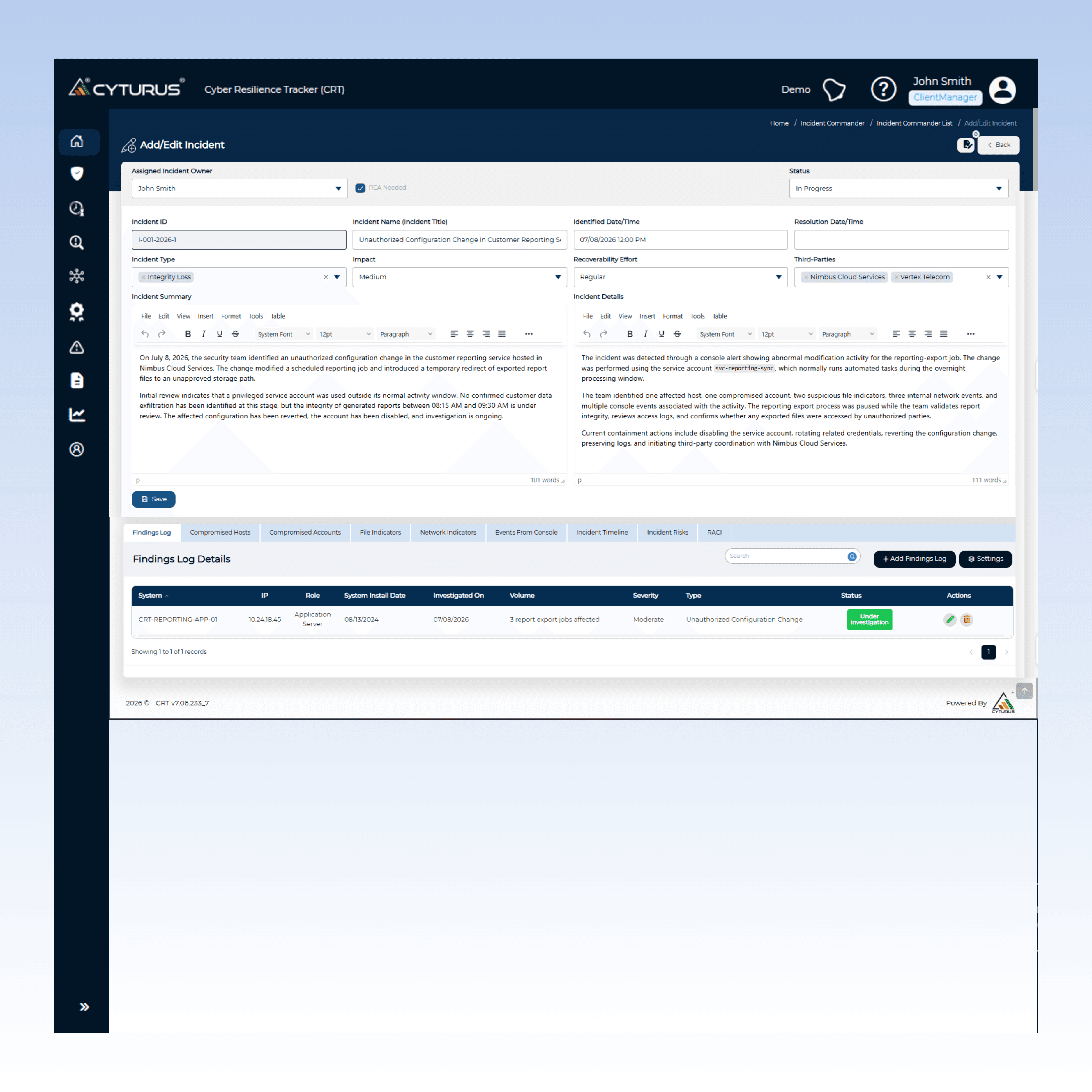Delete the CRT-REPORTING-APP-01 finding row
Screen dimensions: 1092x1092
click(x=966, y=620)
